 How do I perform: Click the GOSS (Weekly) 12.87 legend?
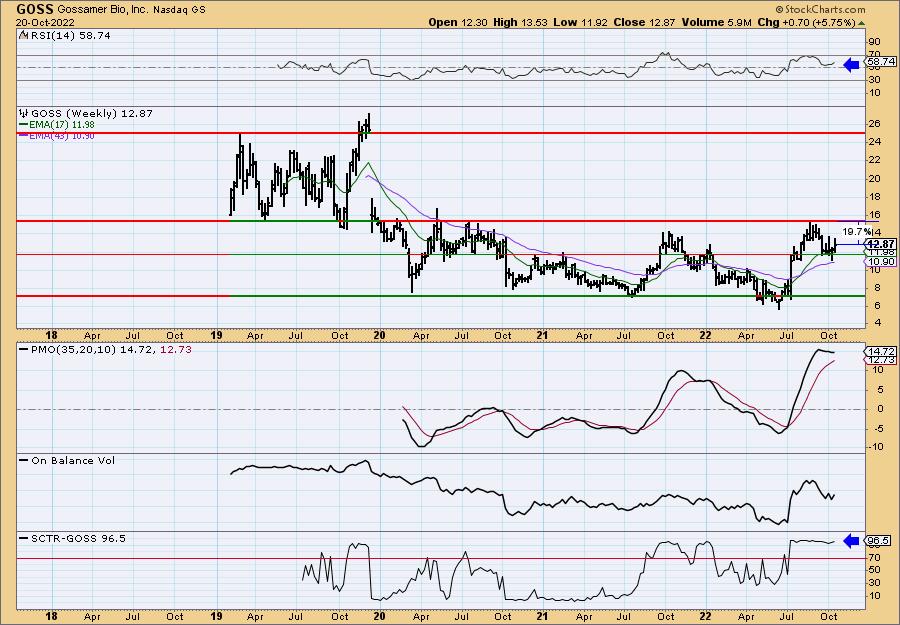click(92, 114)
